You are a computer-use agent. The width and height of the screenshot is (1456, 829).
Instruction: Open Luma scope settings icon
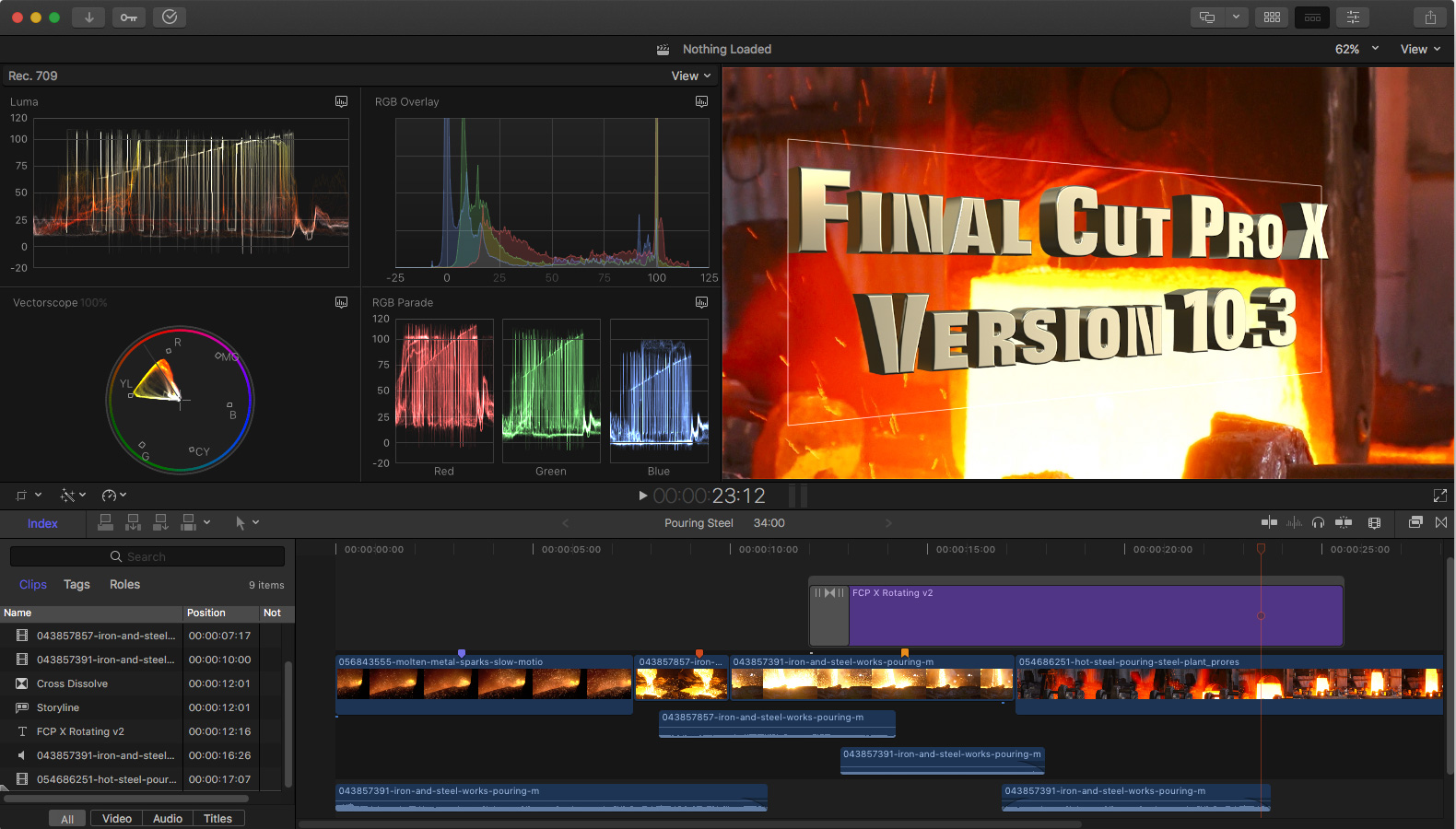pos(341,101)
